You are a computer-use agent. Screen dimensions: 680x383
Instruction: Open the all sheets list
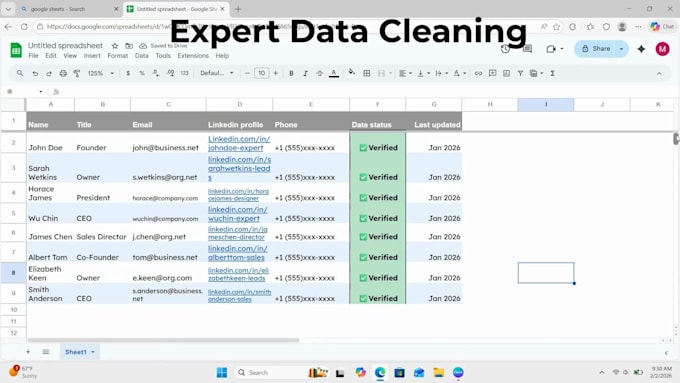click(x=46, y=352)
